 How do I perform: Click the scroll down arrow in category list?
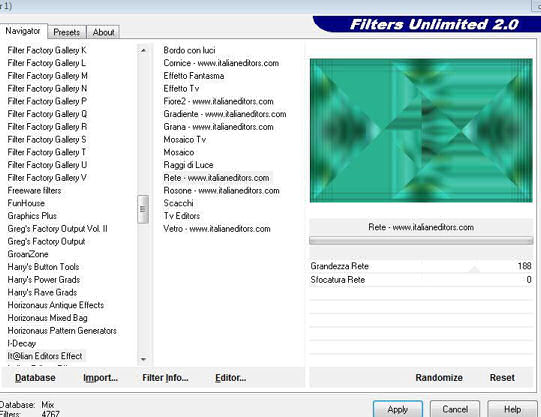click(x=143, y=359)
